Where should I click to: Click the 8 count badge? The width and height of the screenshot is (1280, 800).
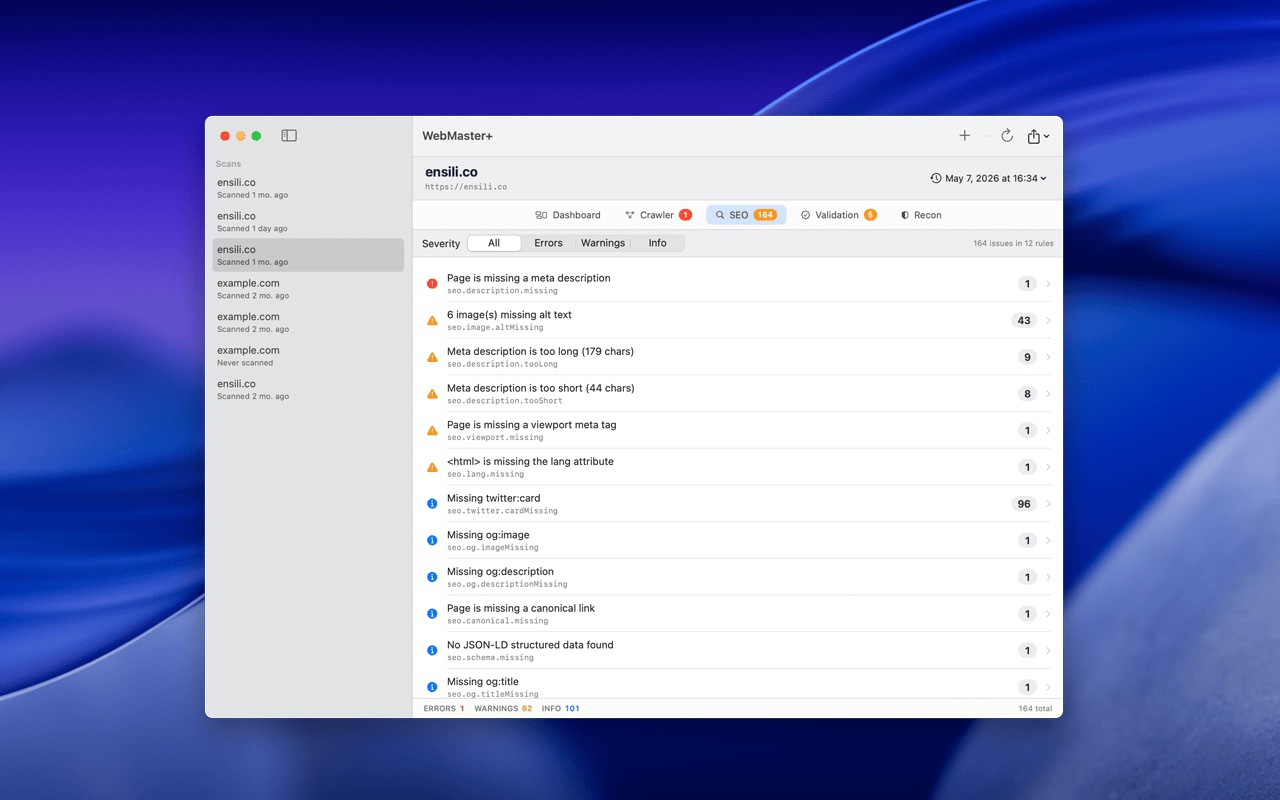(1027, 394)
